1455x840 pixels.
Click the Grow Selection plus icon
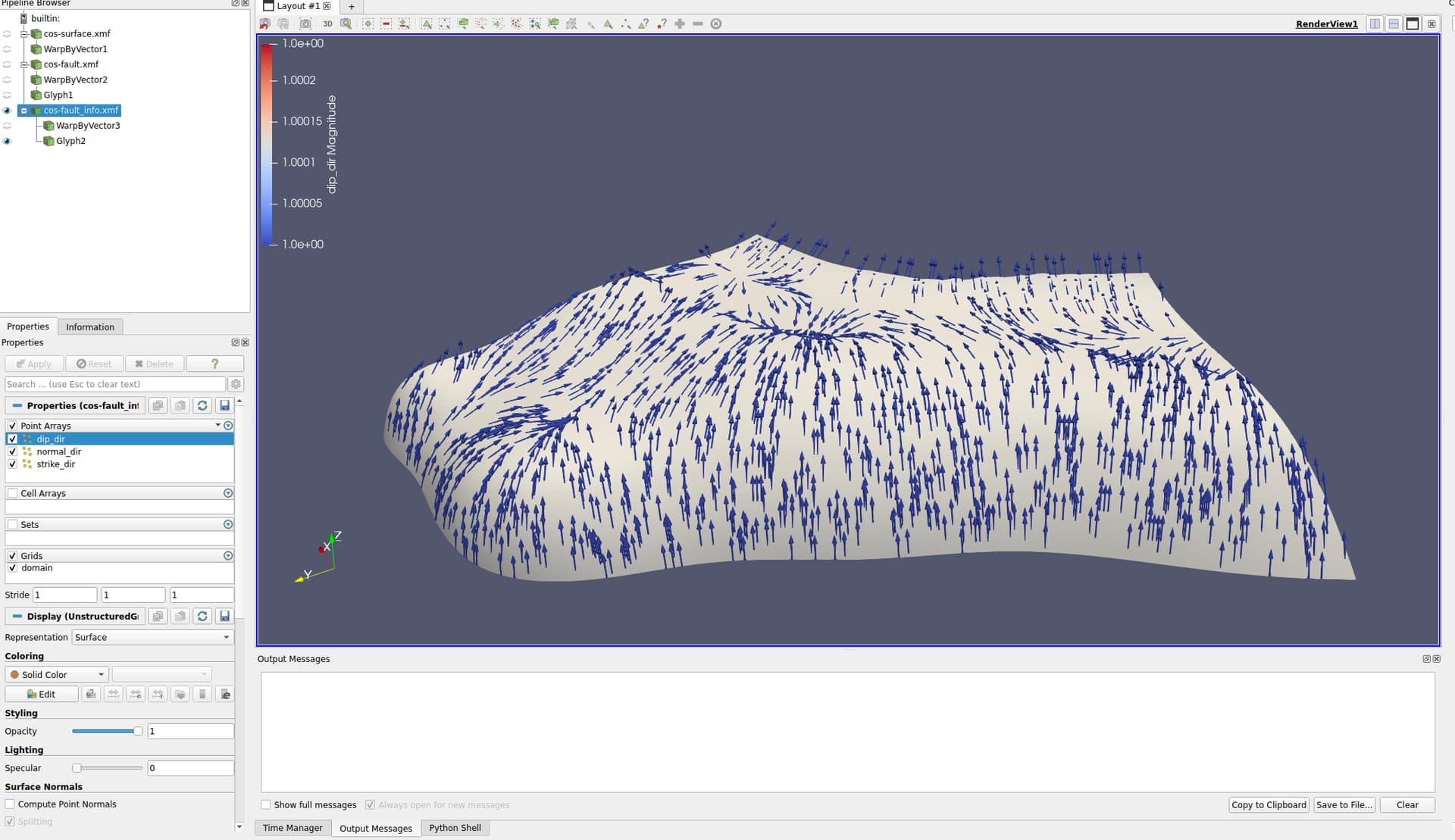click(x=680, y=24)
